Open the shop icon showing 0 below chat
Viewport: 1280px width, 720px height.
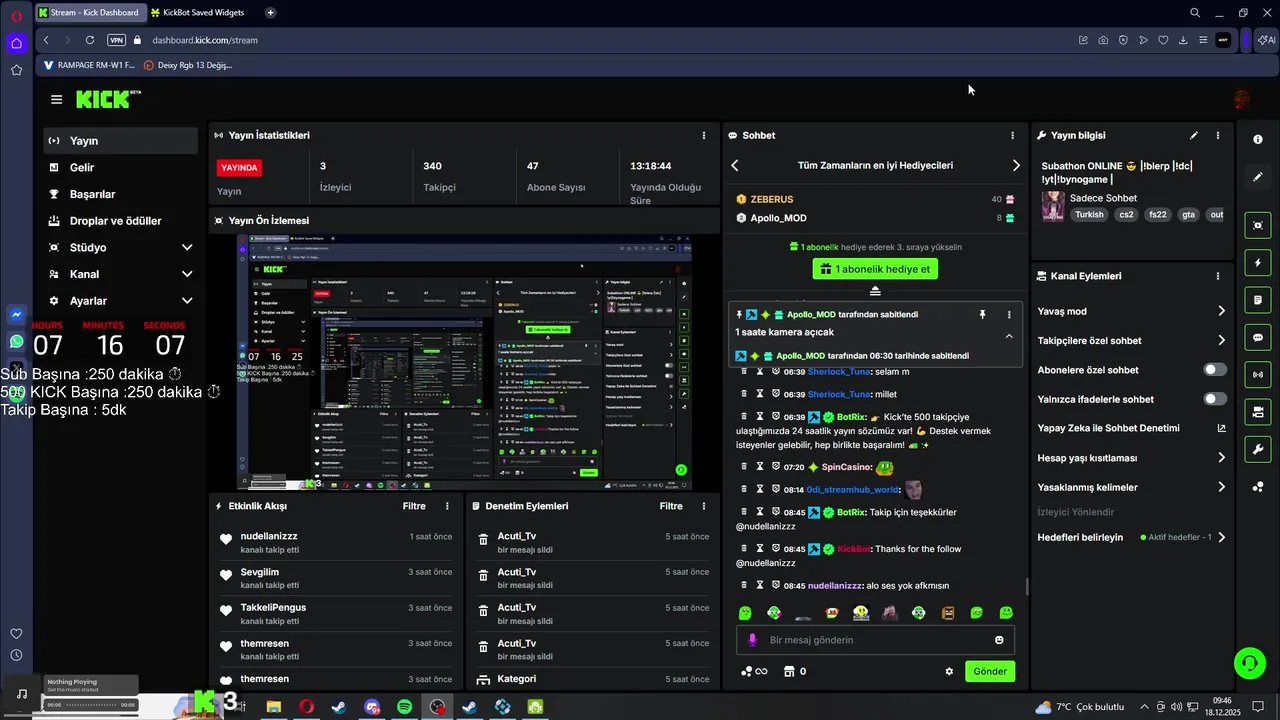(795, 671)
